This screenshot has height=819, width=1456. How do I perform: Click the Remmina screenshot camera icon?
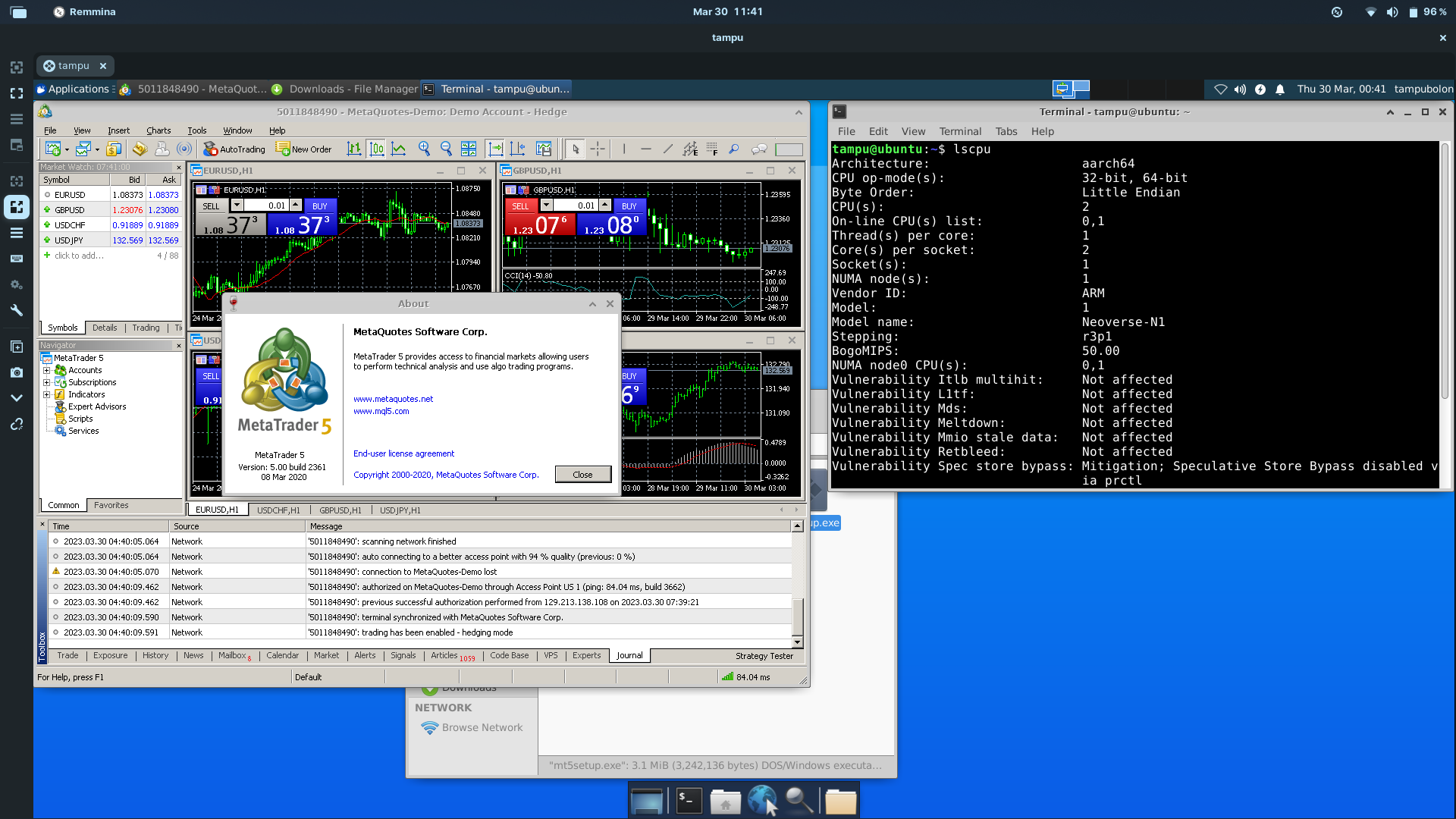click(x=17, y=372)
